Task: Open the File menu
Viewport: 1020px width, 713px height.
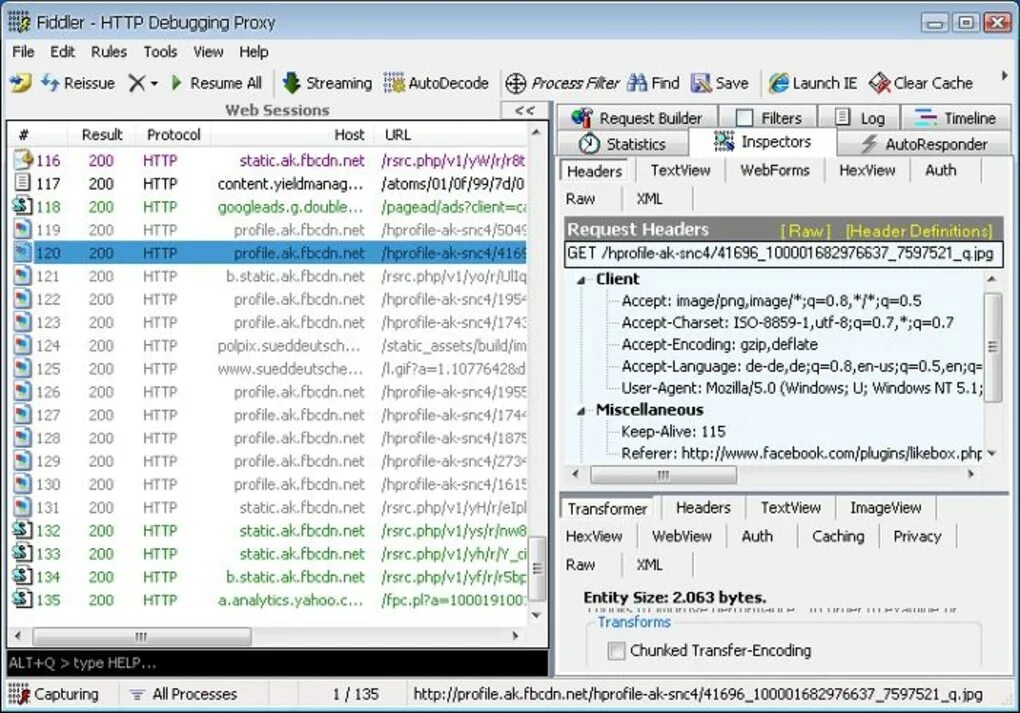Action: click(x=23, y=52)
